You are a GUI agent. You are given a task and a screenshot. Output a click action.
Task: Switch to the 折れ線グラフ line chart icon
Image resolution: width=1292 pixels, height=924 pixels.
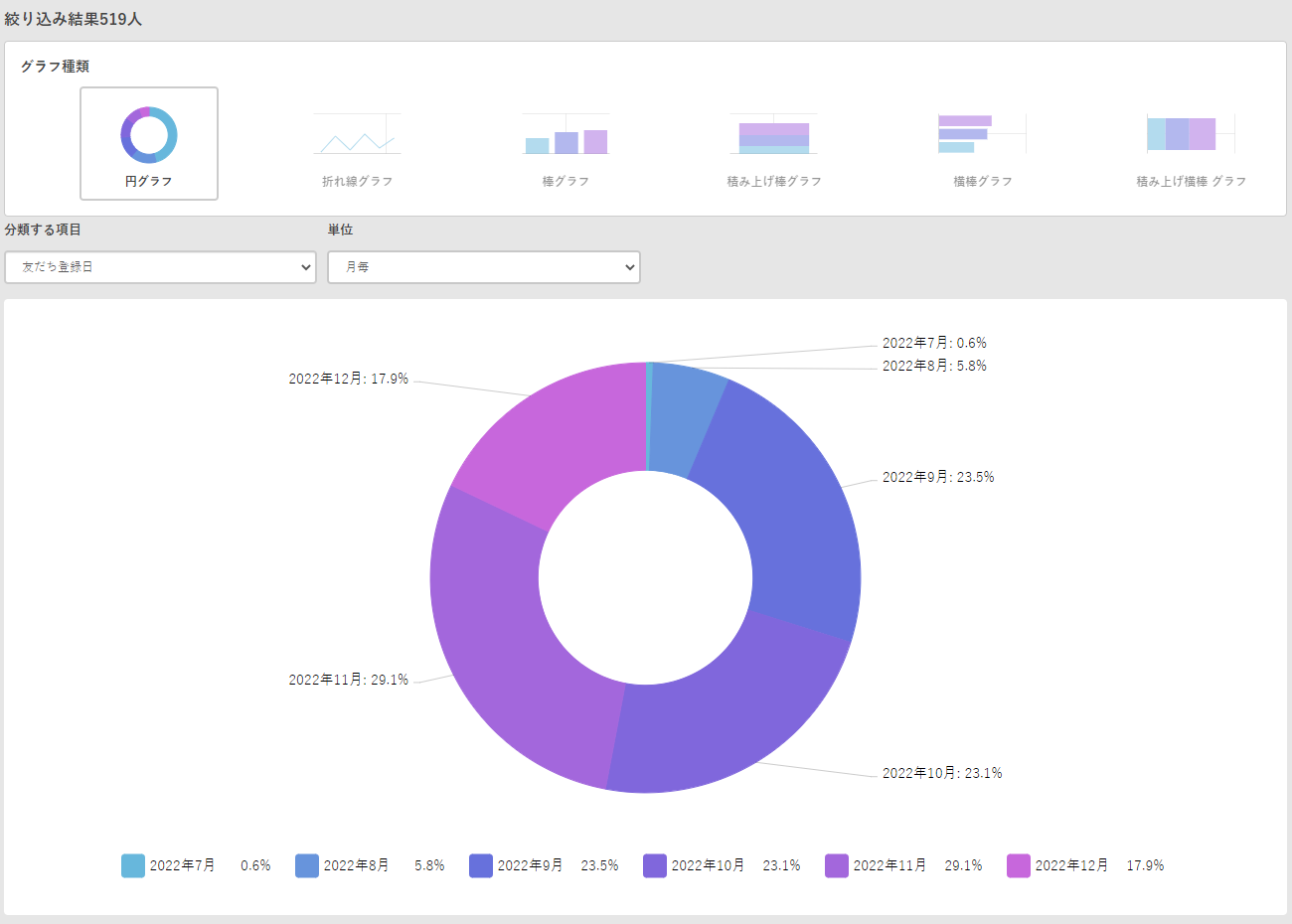[357, 135]
